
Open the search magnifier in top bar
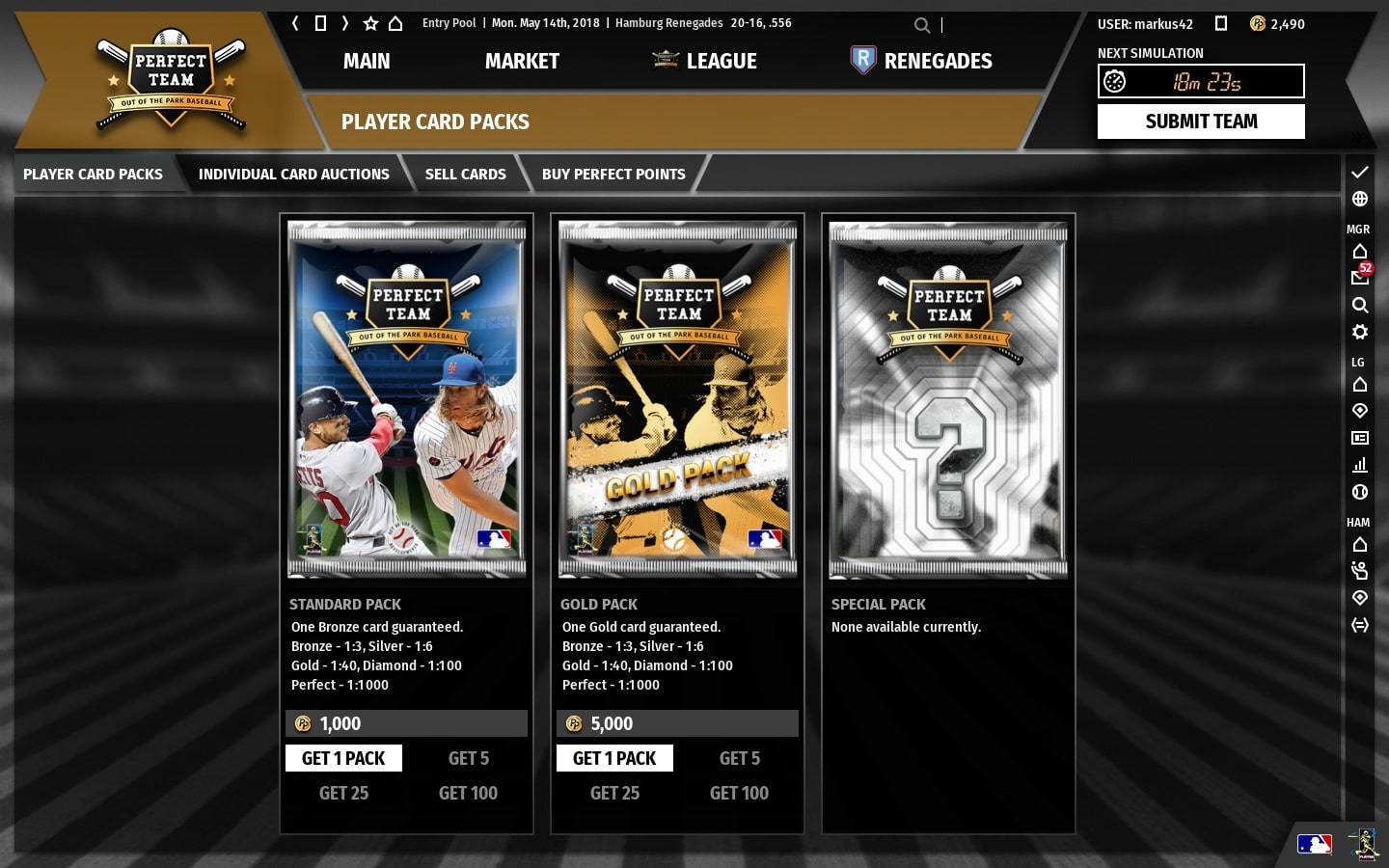pyautogui.click(x=922, y=25)
